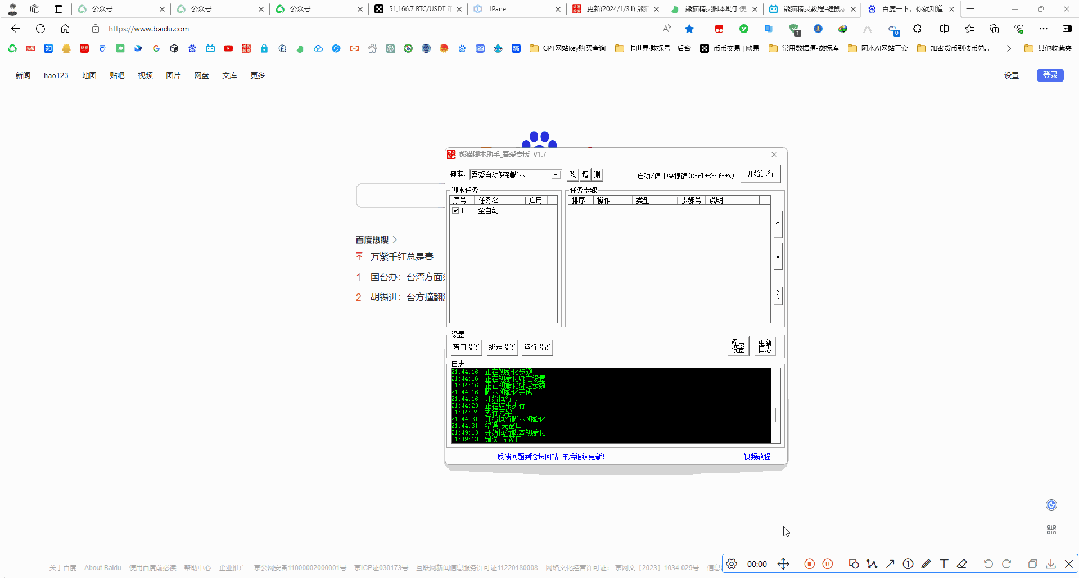Click the middle dot button beside steps table

[x=778, y=259]
